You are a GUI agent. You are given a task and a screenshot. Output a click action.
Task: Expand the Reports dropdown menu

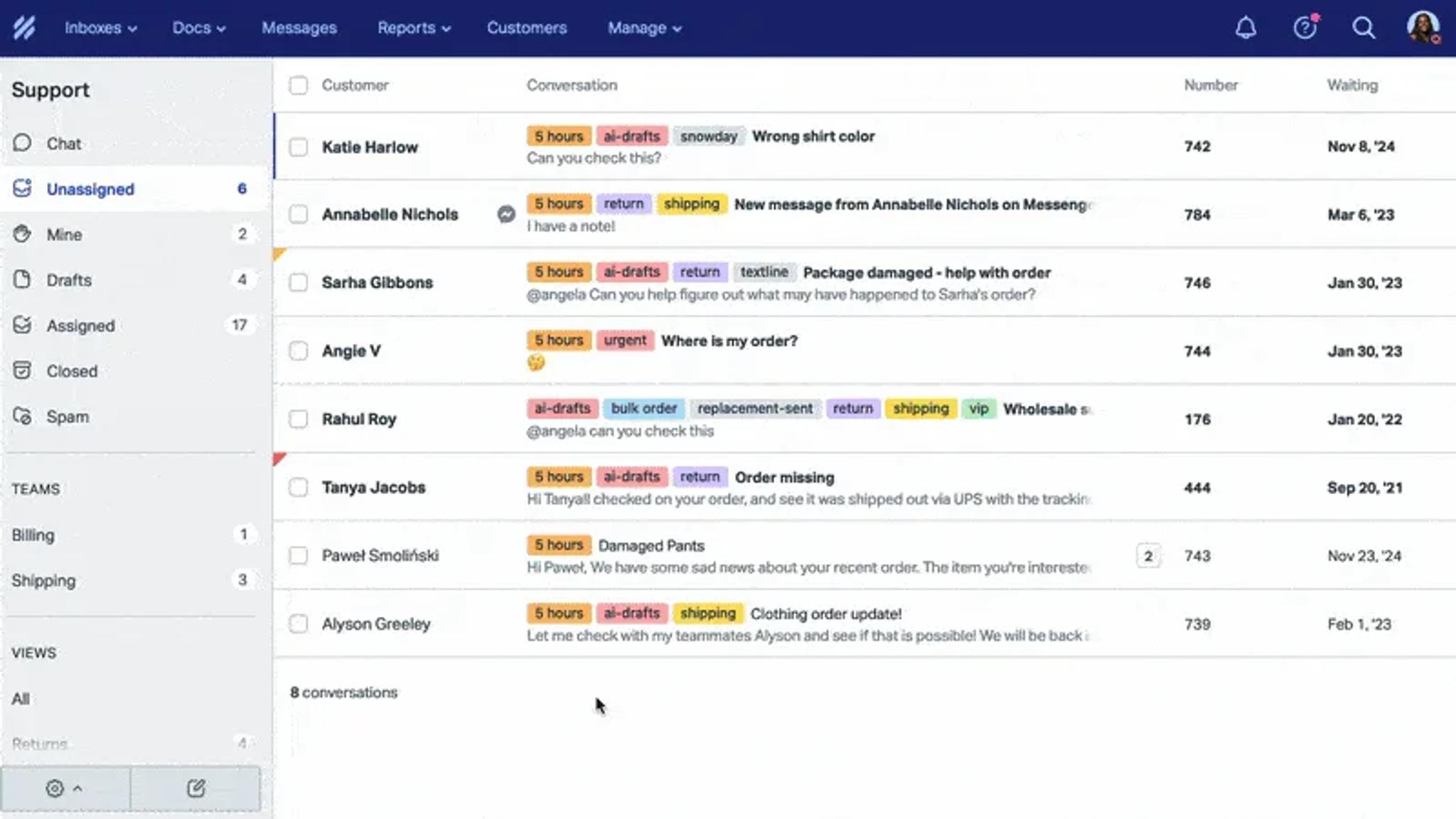tap(414, 28)
